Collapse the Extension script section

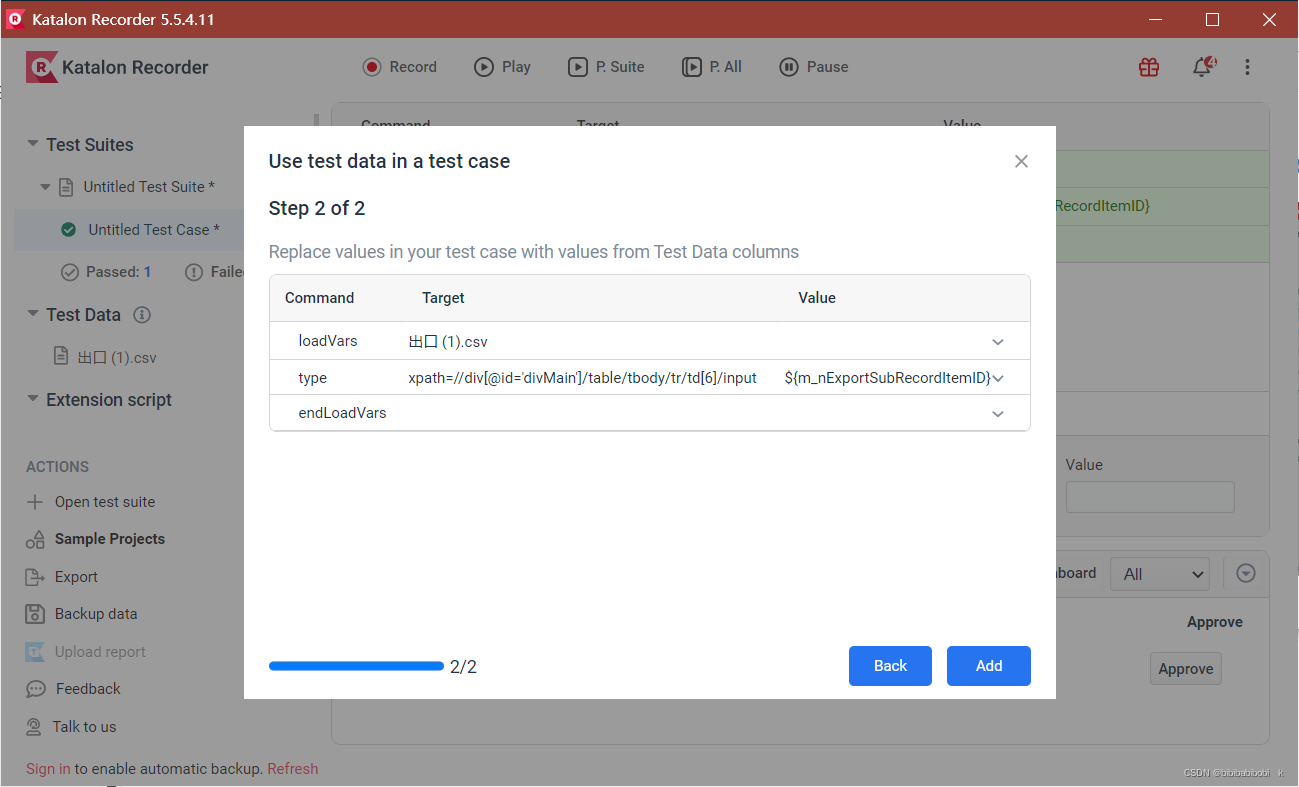[33, 399]
